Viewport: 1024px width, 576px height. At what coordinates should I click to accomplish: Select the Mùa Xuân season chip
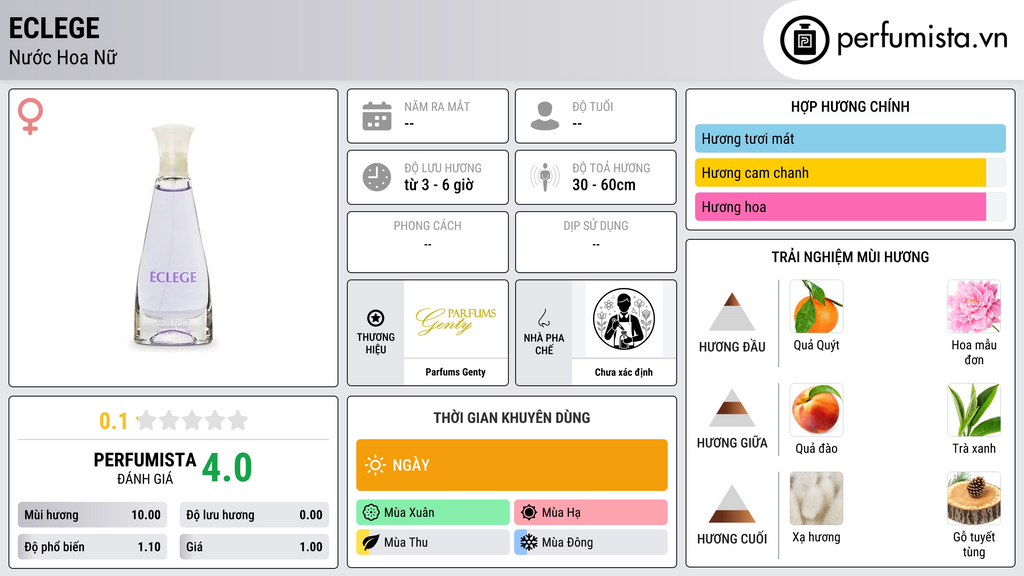point(433,512)
